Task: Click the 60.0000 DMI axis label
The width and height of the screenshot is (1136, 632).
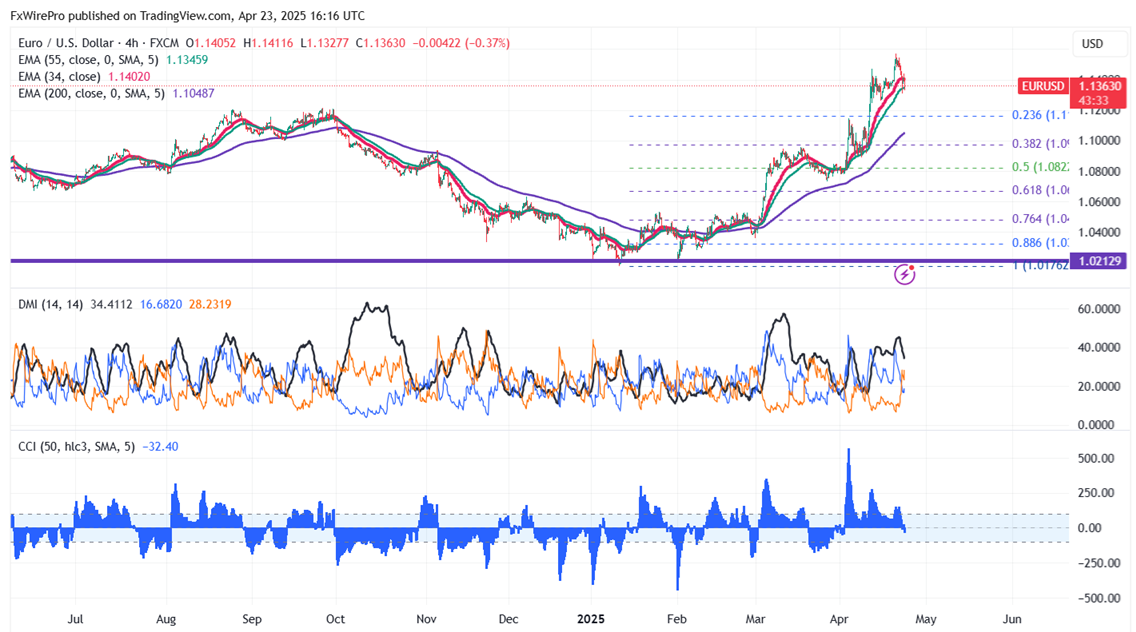Action: [x=1099, y=309]
